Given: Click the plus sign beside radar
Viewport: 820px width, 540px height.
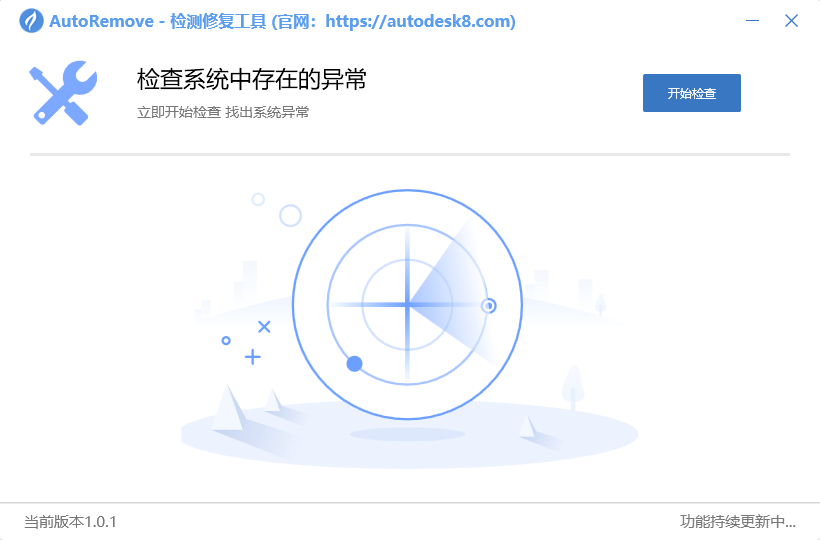Looking at the screenshot, I should point(253,357).
